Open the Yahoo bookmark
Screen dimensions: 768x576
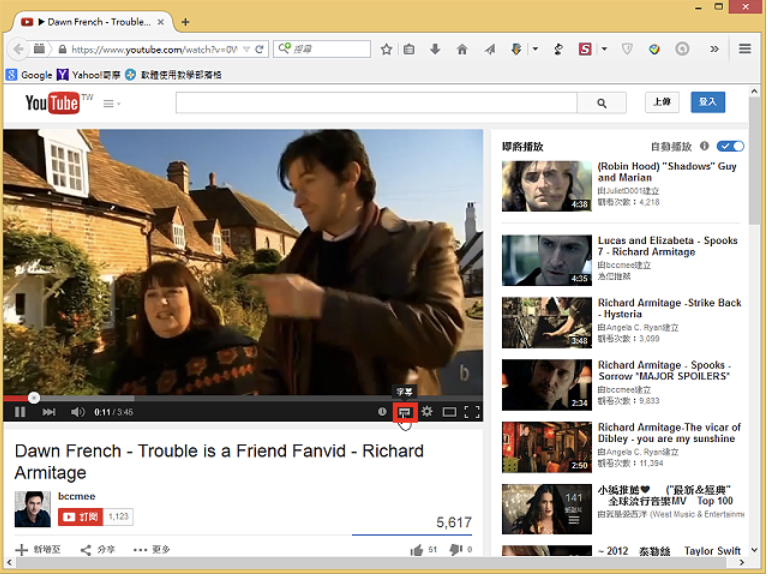point(89,74)
